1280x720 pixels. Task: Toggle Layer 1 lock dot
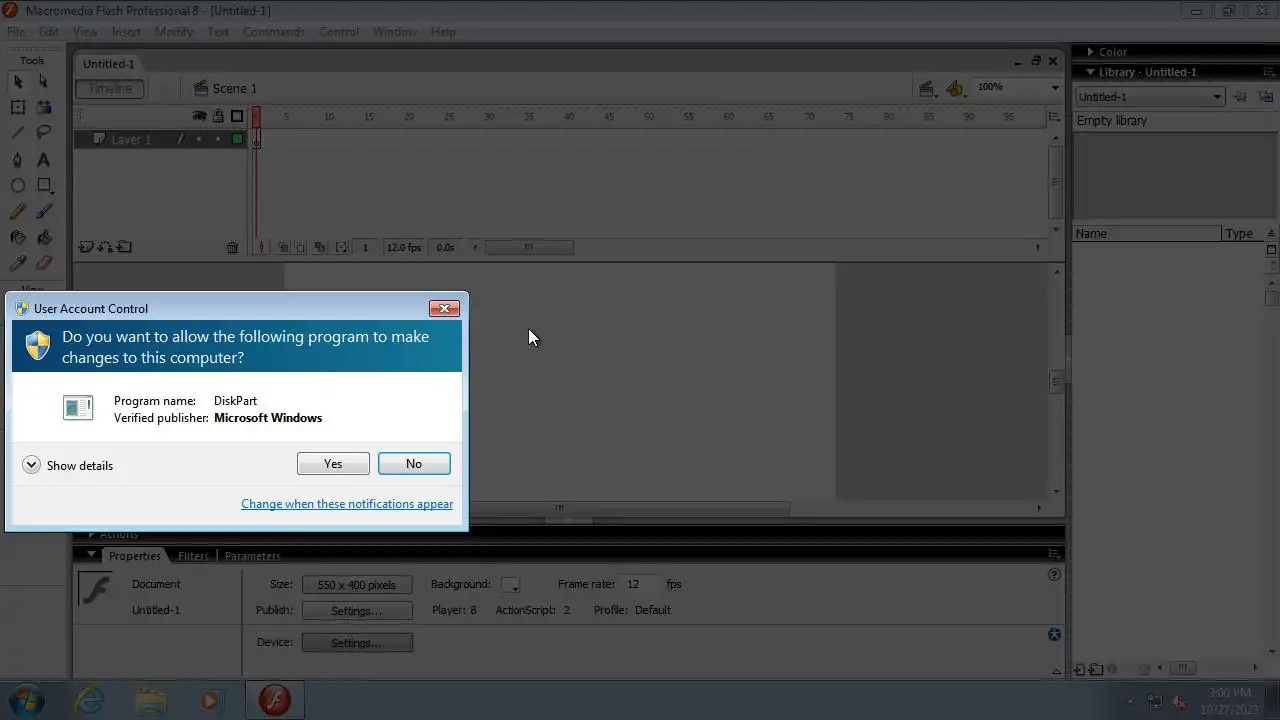pyautogui.click(x=218, y=139)
